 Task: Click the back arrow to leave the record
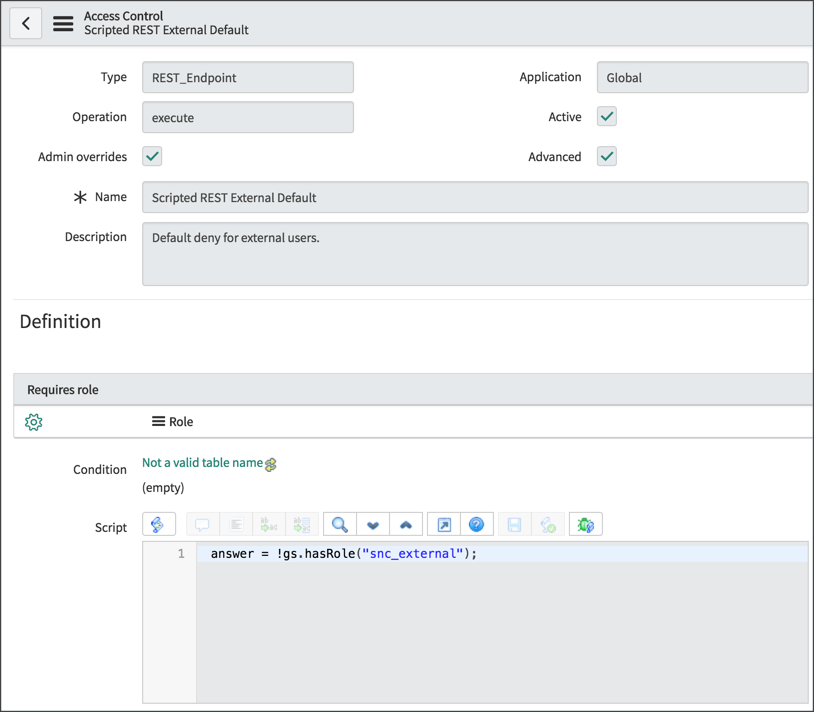(x=25, y=22)
